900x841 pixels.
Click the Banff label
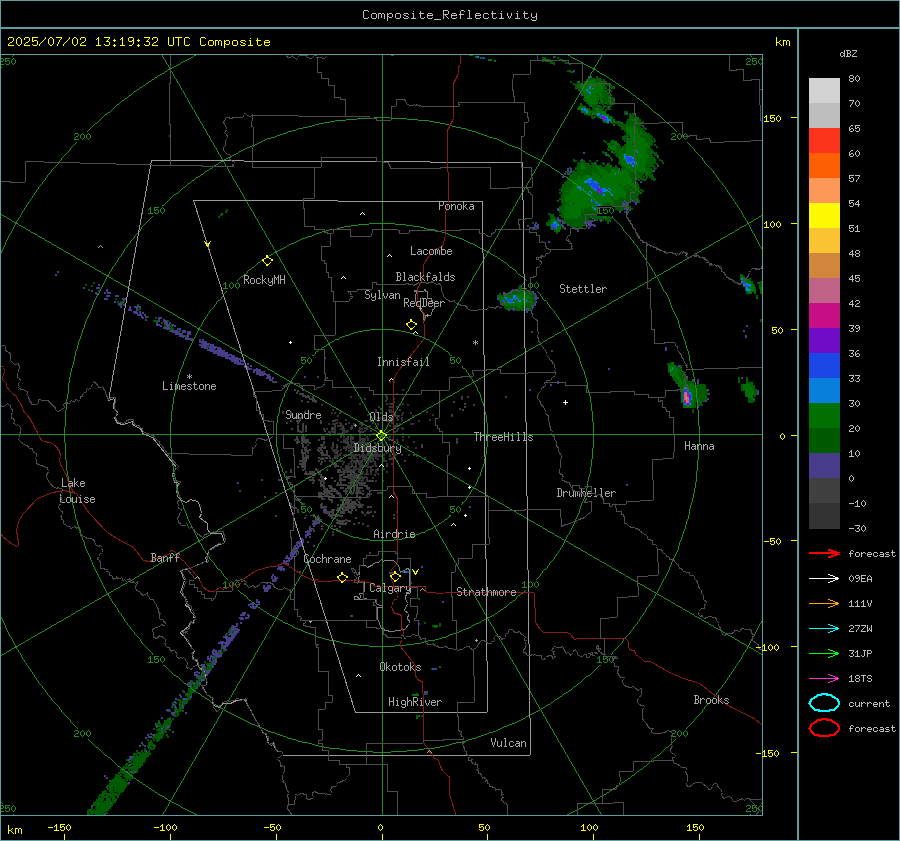tap(165, 558)
